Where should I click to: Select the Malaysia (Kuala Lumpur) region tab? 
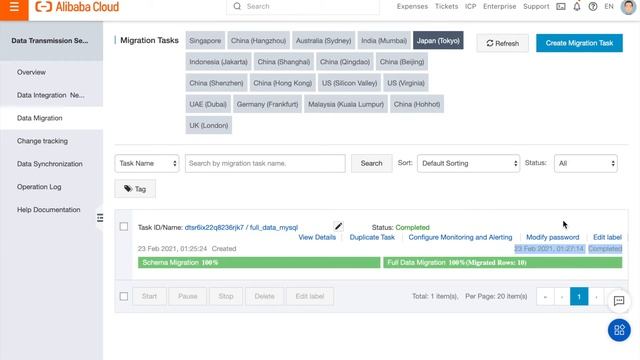tap(346, 104)
